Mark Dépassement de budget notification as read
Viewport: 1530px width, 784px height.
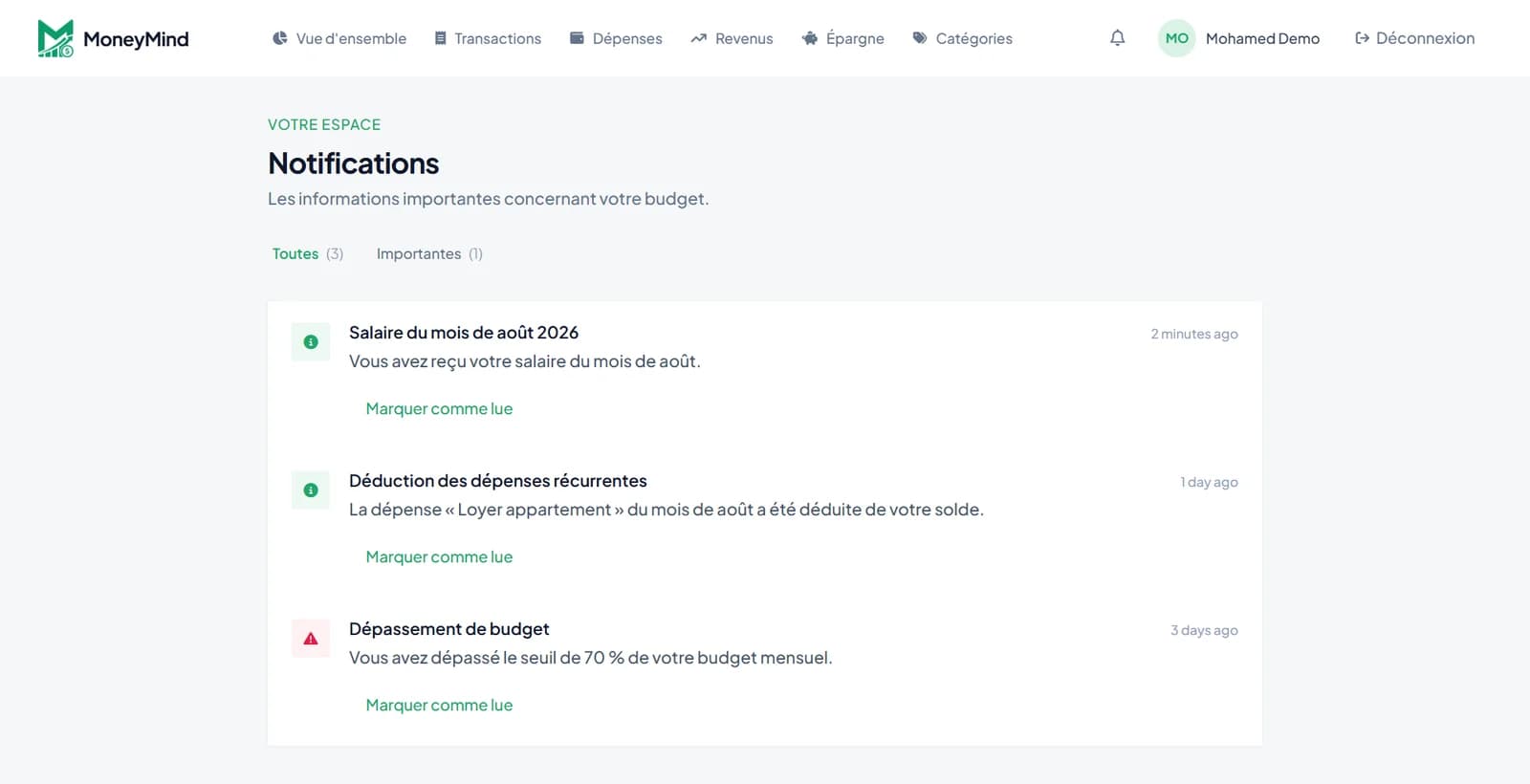tap(439, 705)
